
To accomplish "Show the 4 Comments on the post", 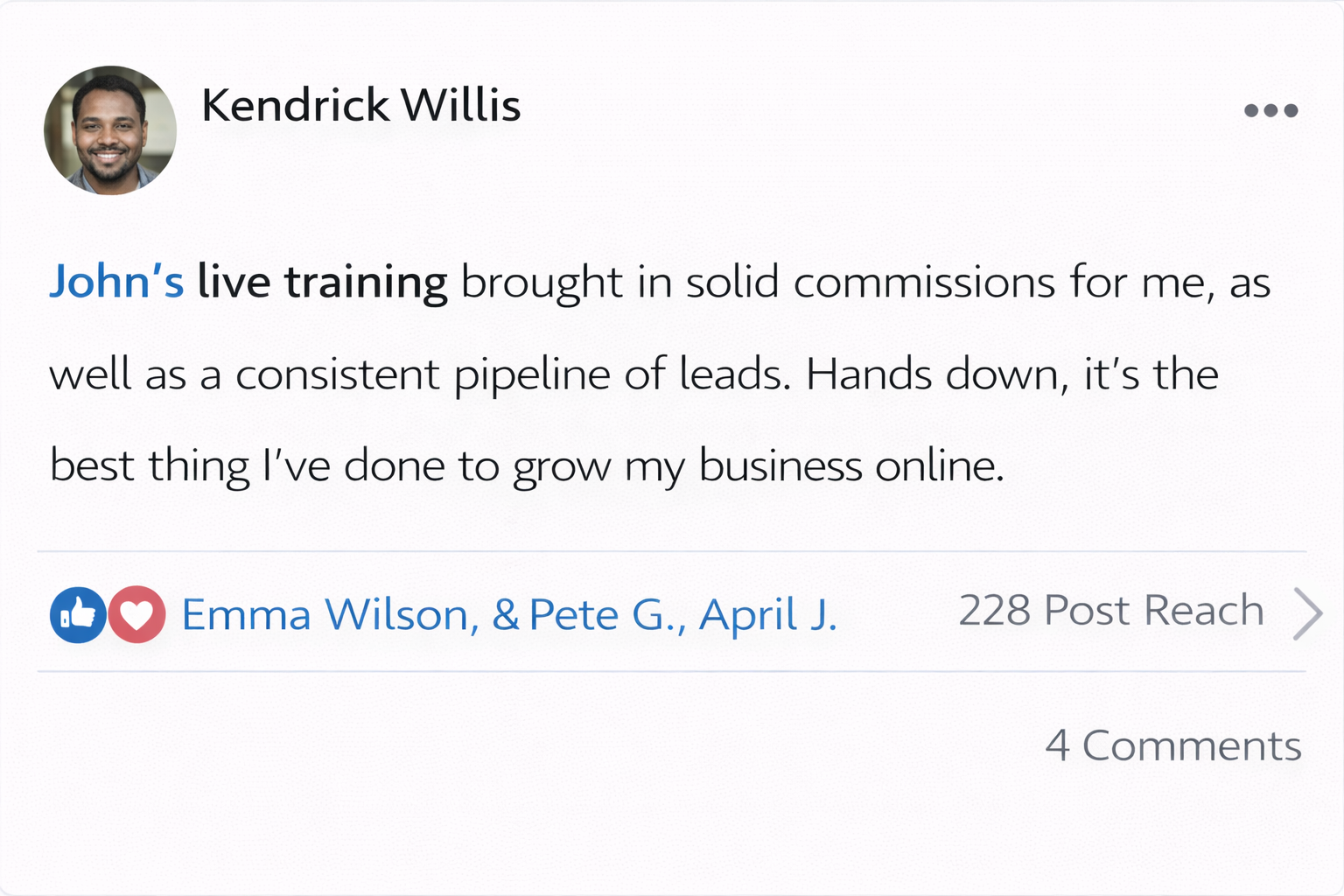I will point(1172,746).
